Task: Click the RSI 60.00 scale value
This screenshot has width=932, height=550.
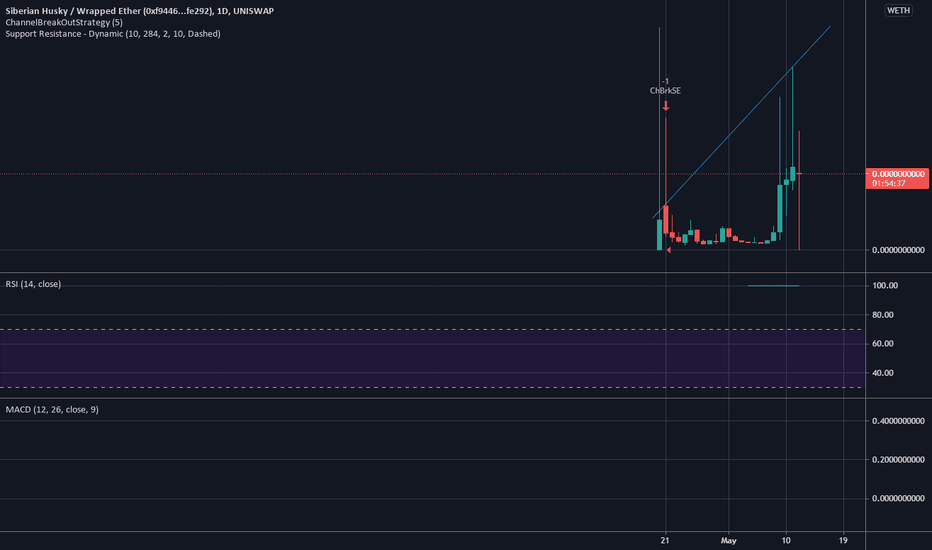Action: point(883,344)
